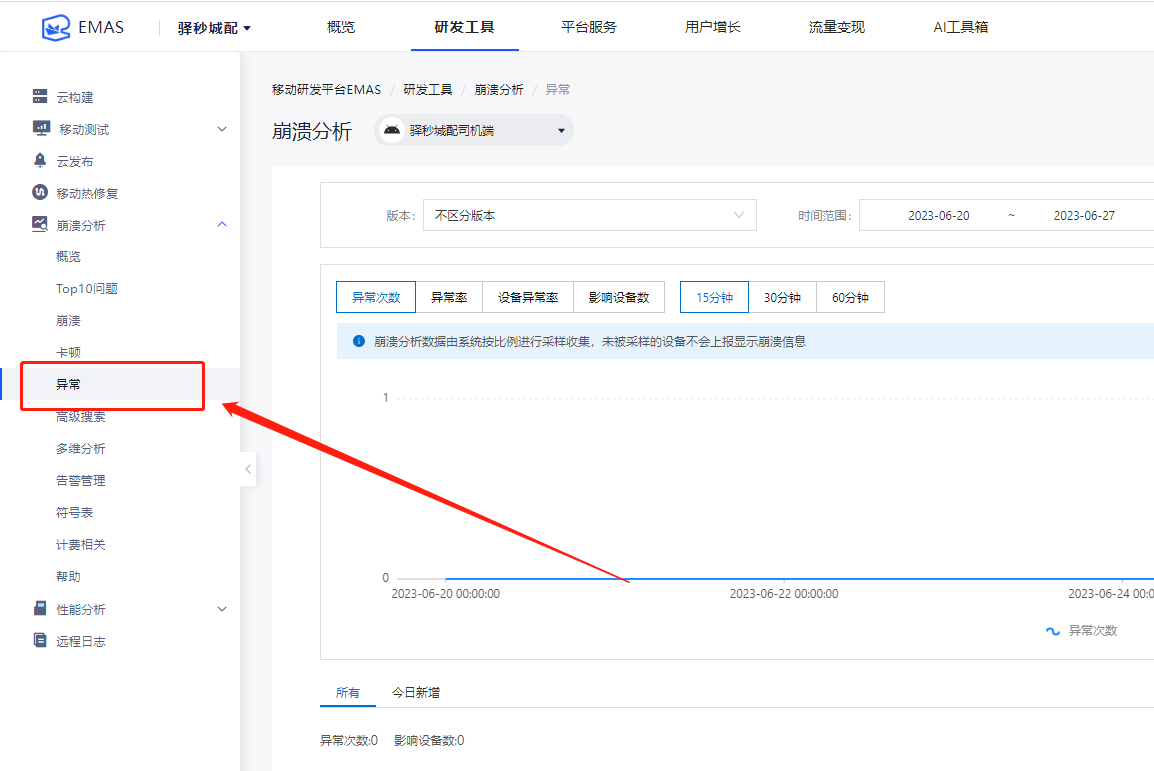Choose the 30分钟 interval
The width and height of the screenshot is (1154, 771).
(x=782, y=297)
